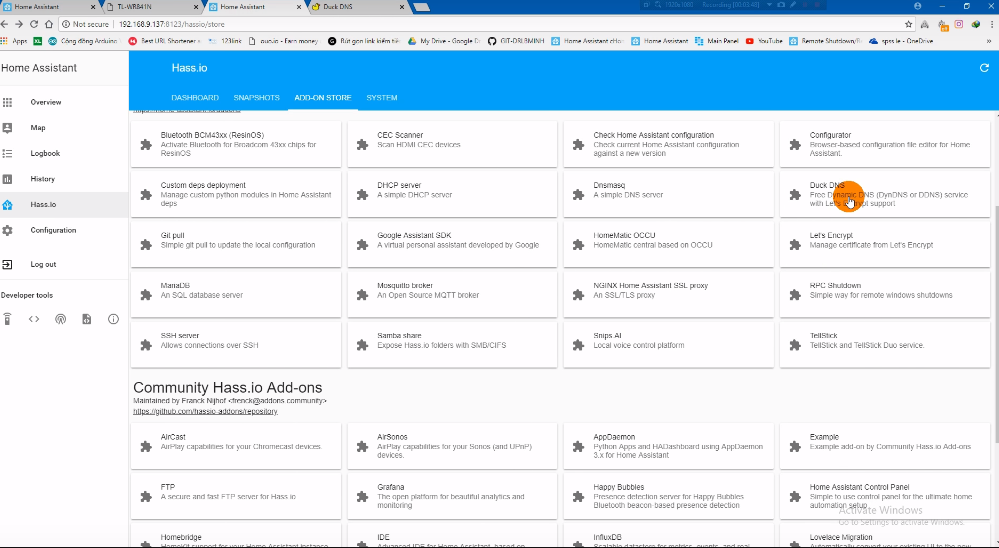Open the Overview sidebar item
Screen dimensions: 999x548
click(64, 102)
